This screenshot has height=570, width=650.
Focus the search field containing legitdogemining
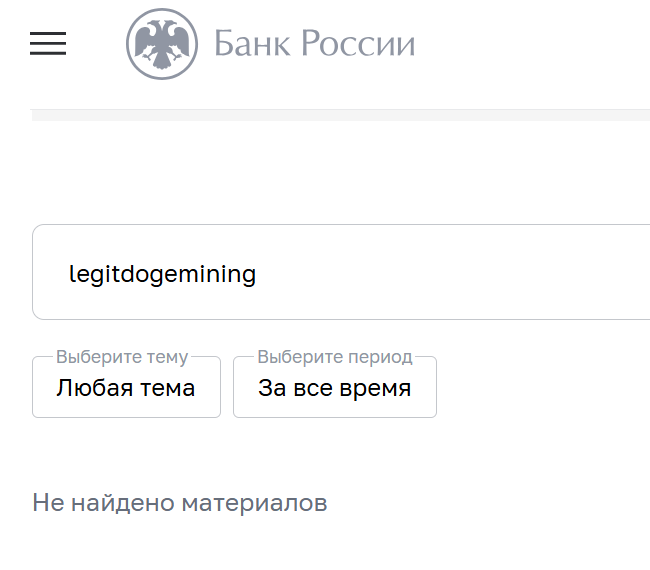click(x=340, y=272)
